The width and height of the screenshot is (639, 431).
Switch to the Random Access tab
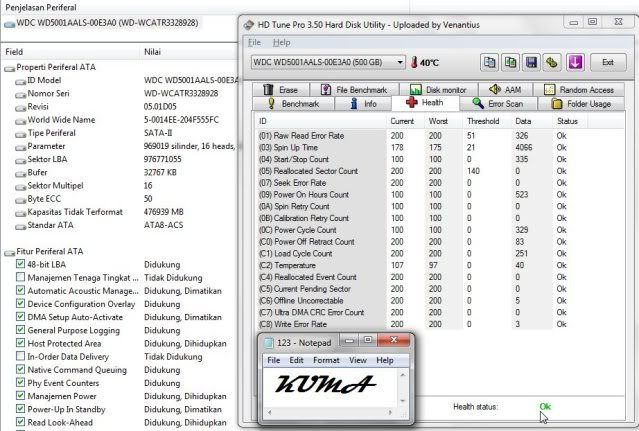579,90
